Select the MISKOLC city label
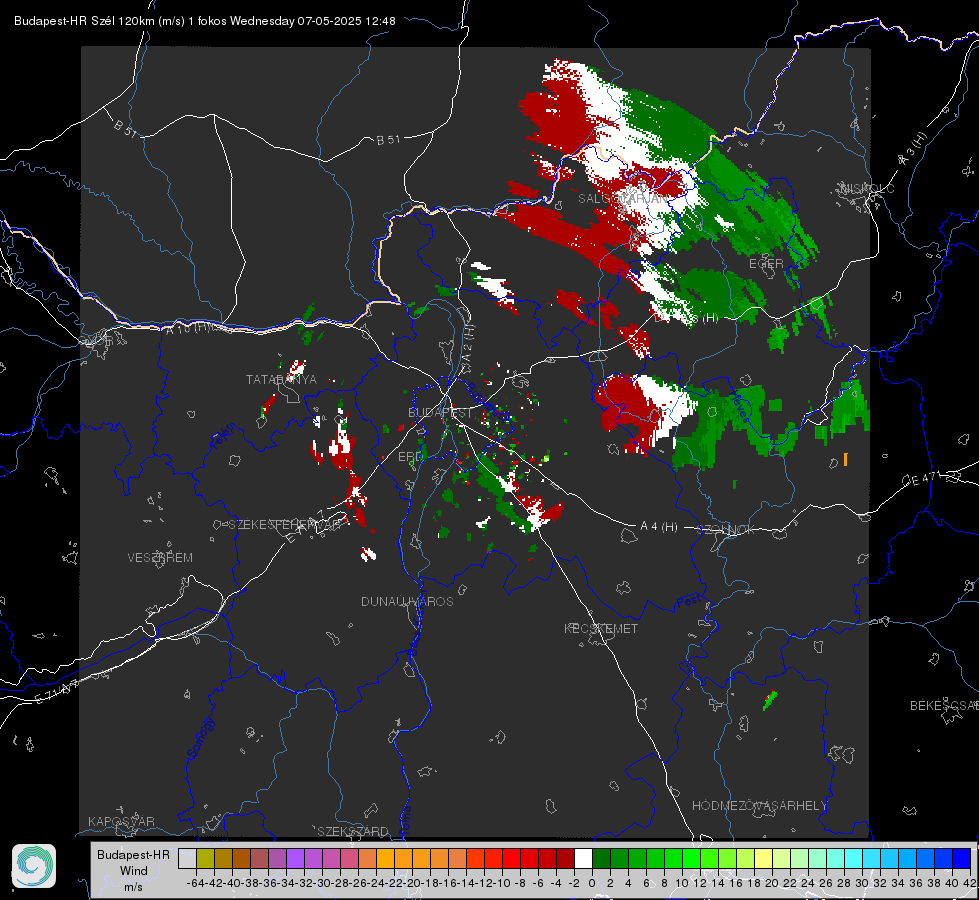Screen dimensions: 979x900 867,188
